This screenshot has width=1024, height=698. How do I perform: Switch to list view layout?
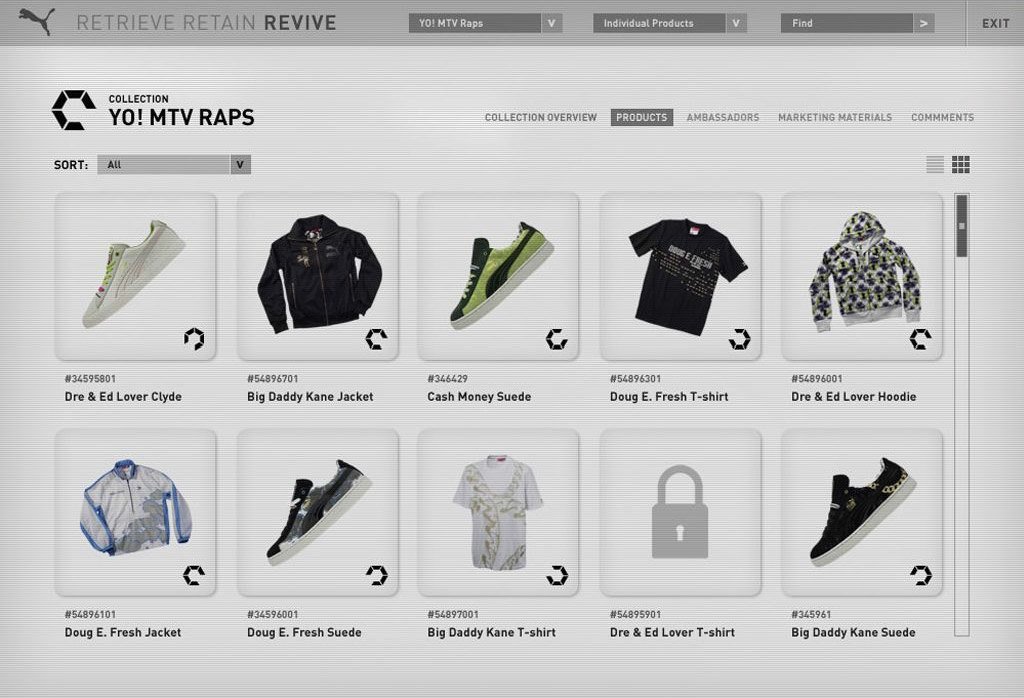[x=935, y=165]
